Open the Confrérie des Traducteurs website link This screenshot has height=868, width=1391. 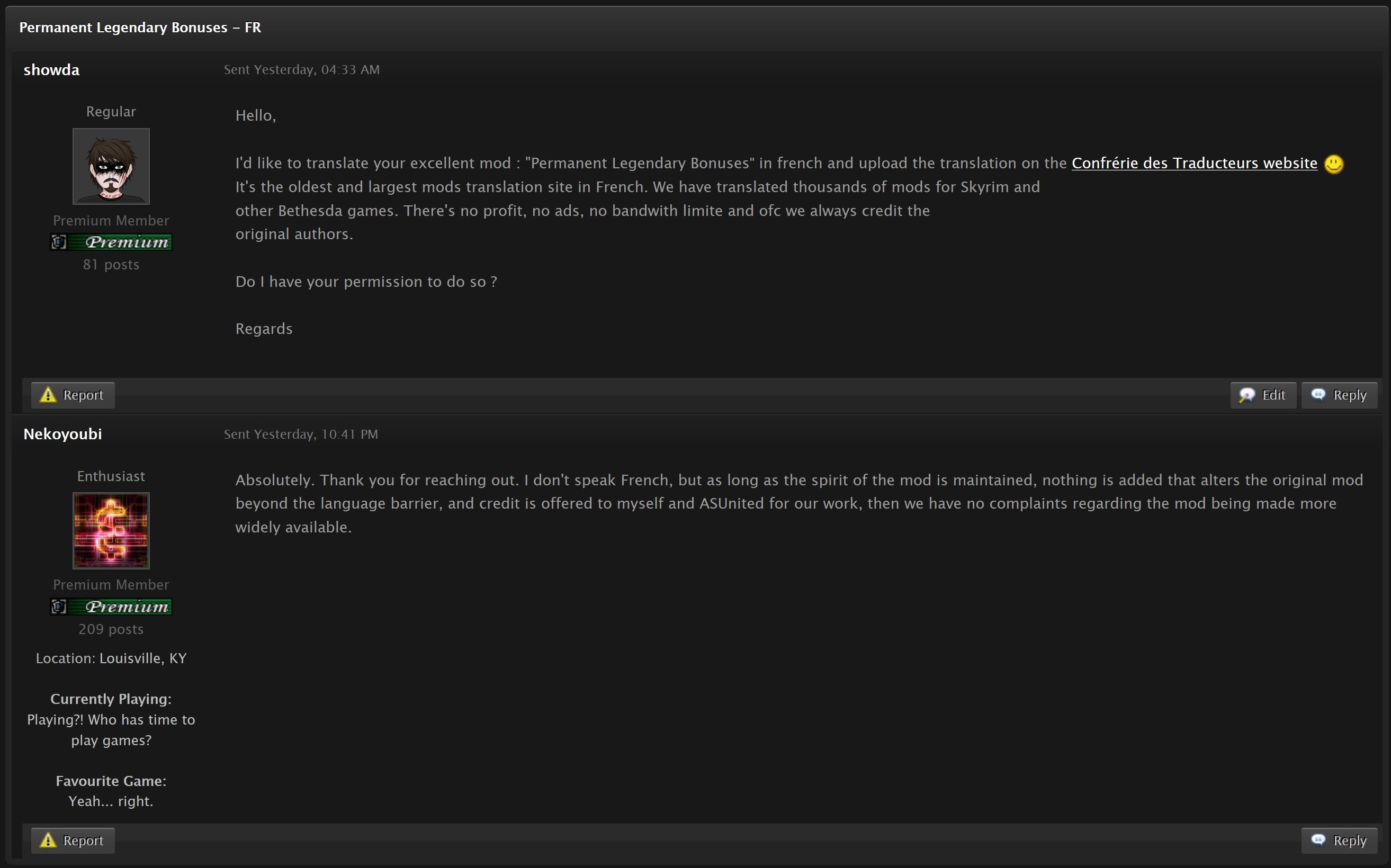pos(1194,163)
